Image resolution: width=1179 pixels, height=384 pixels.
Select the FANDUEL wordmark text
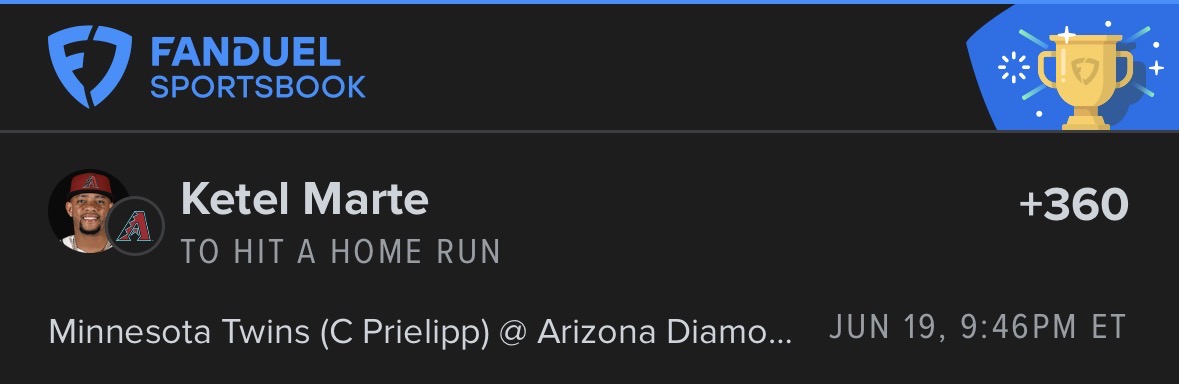[x=245, y=52]
